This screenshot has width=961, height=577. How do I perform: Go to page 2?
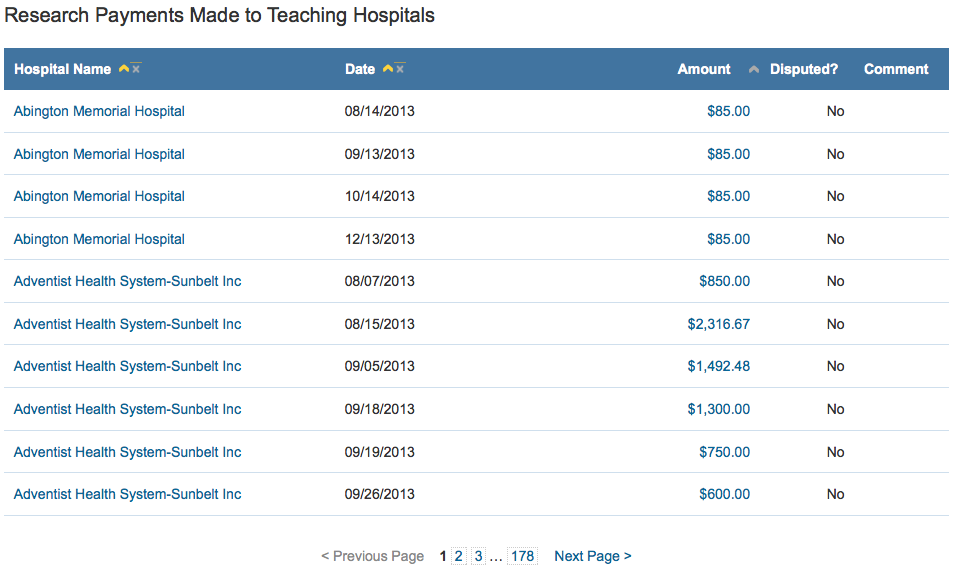(458, 556)
